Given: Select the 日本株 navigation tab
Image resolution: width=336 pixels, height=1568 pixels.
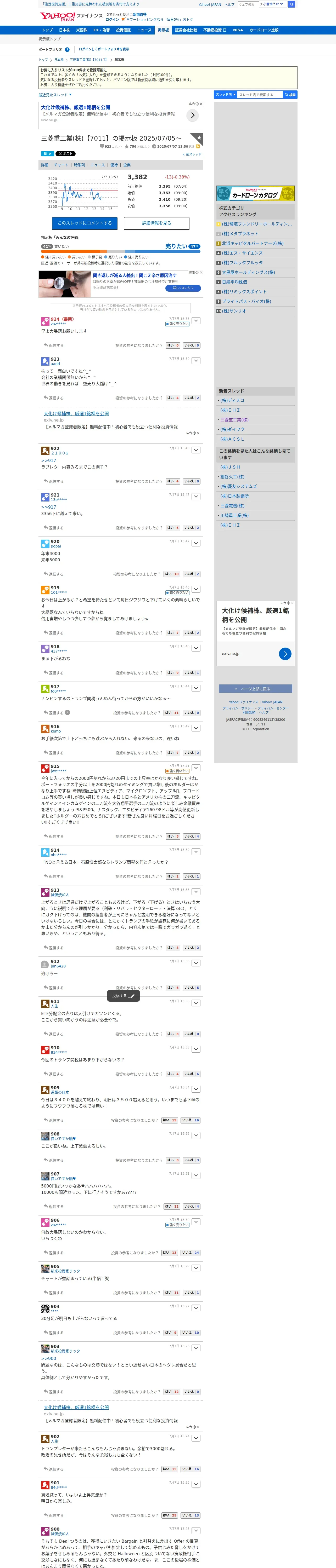Looking at the screenshot, I should click(64, 30).
